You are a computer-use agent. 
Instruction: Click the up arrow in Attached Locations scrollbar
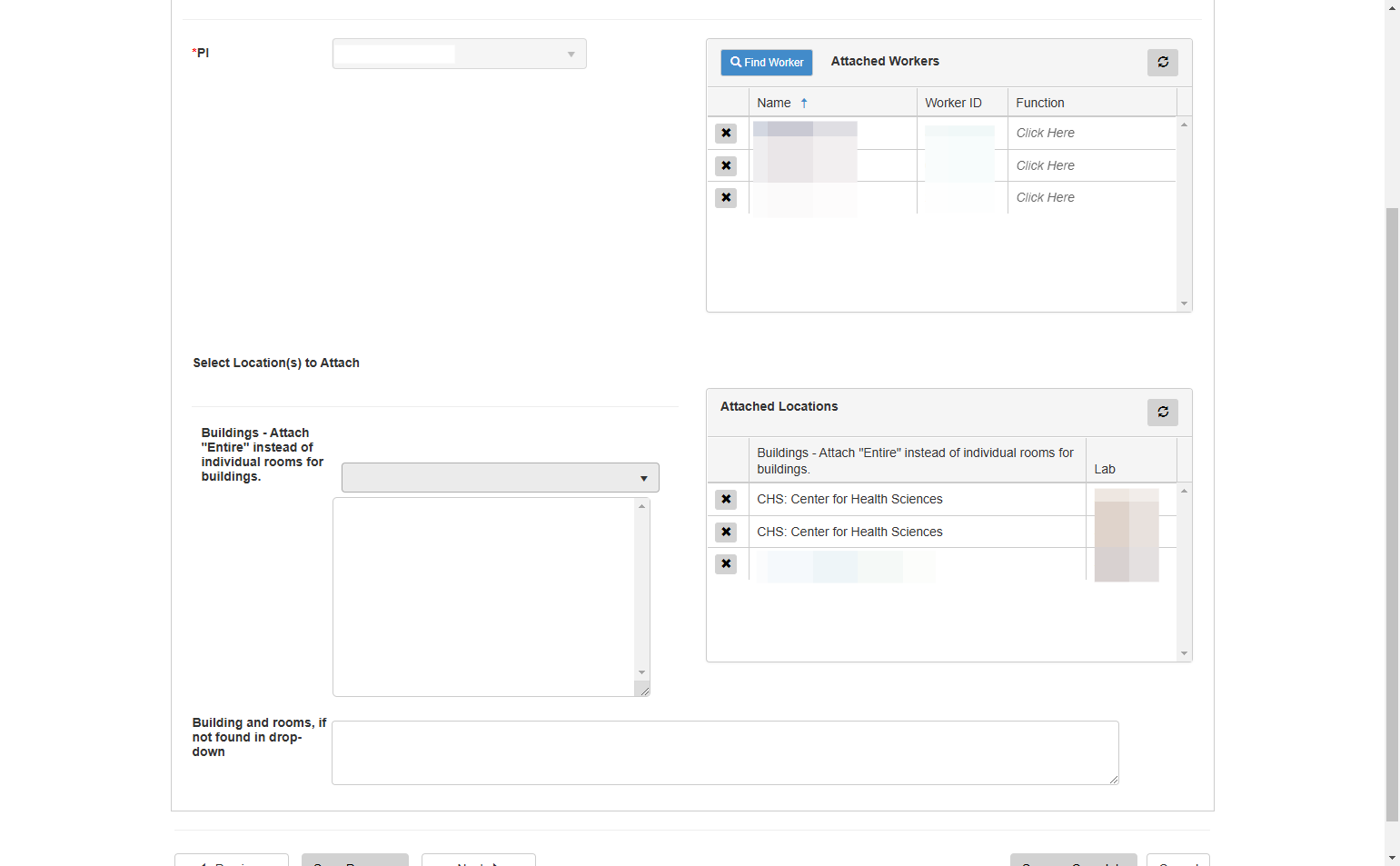click(1184, 491)
